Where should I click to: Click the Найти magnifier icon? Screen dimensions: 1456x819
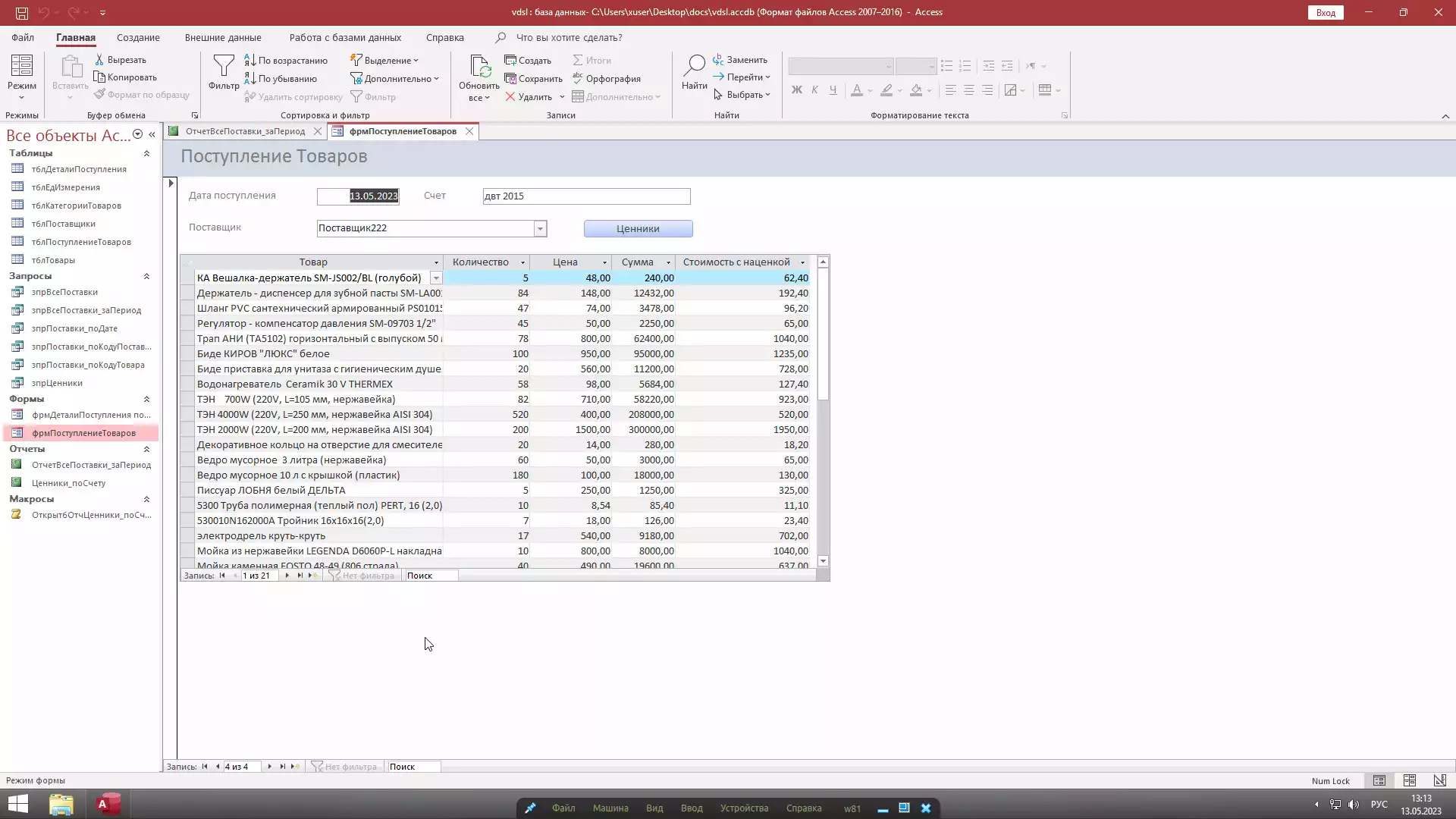(694, 67)
